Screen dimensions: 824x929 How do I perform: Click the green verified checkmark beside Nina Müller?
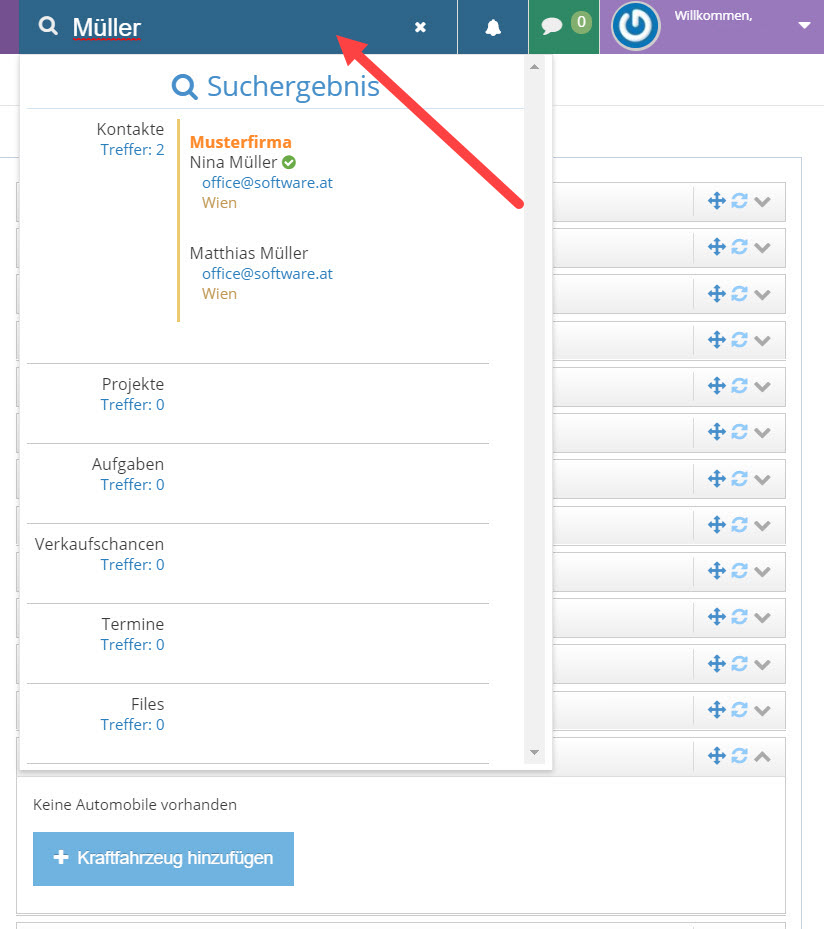(287, 162)
